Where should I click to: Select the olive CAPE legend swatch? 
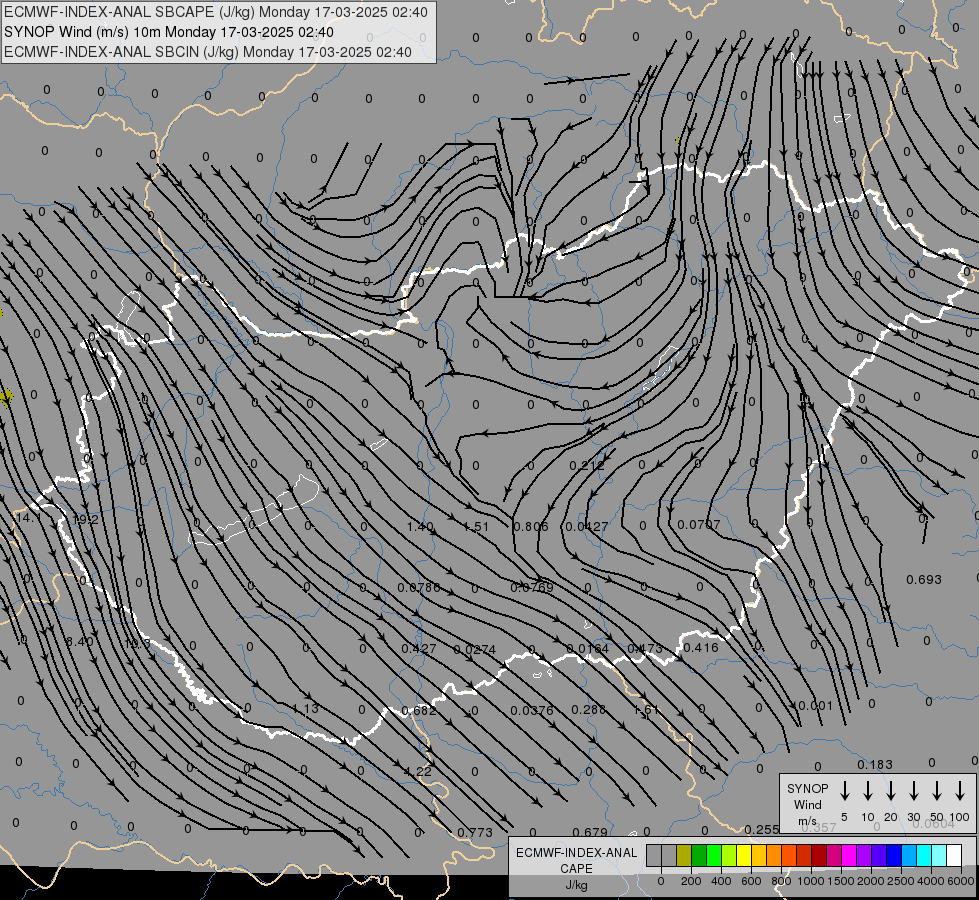(684, 855)
